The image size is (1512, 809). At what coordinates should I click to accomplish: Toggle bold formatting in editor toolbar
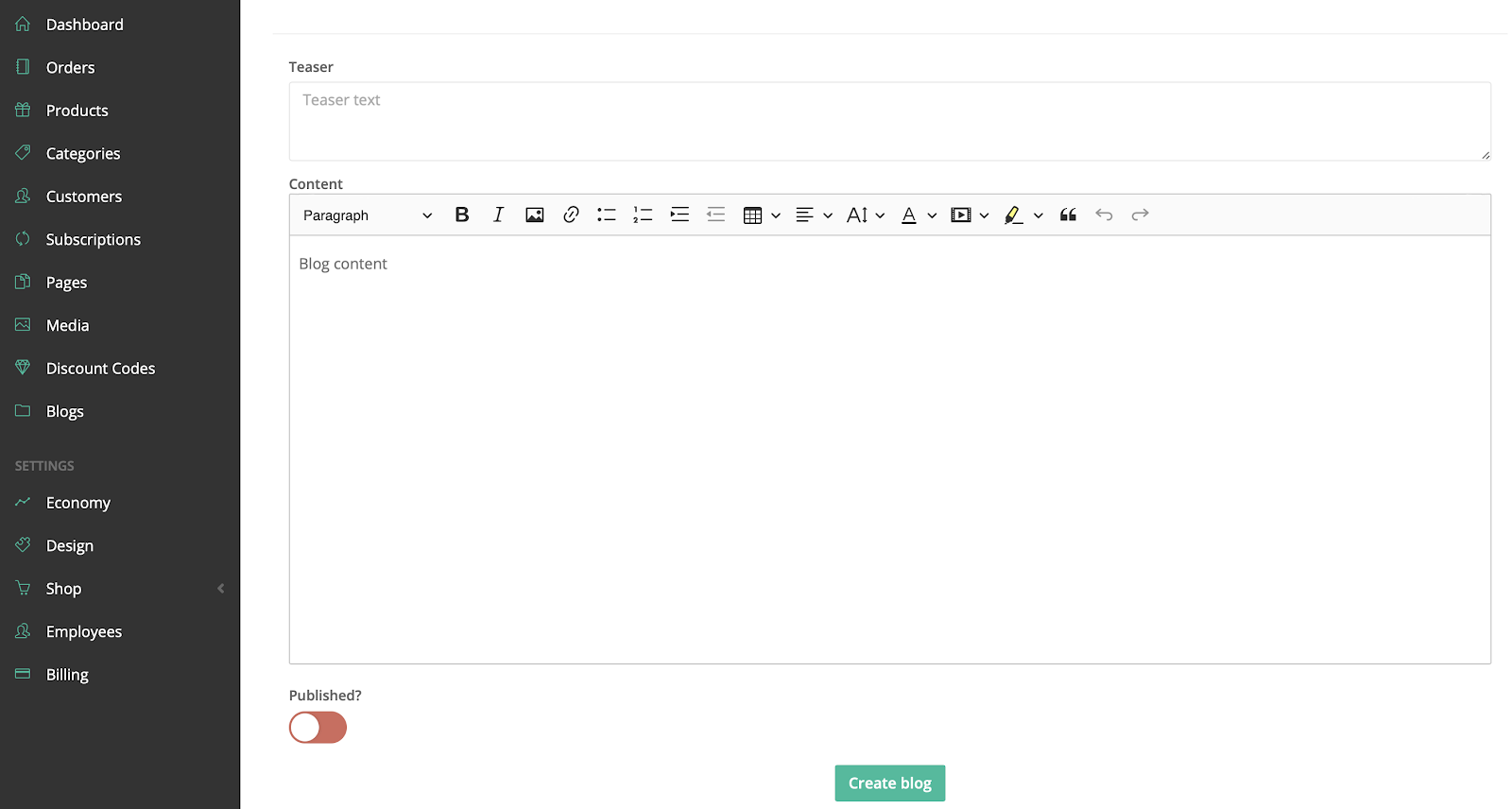(462, 215)
